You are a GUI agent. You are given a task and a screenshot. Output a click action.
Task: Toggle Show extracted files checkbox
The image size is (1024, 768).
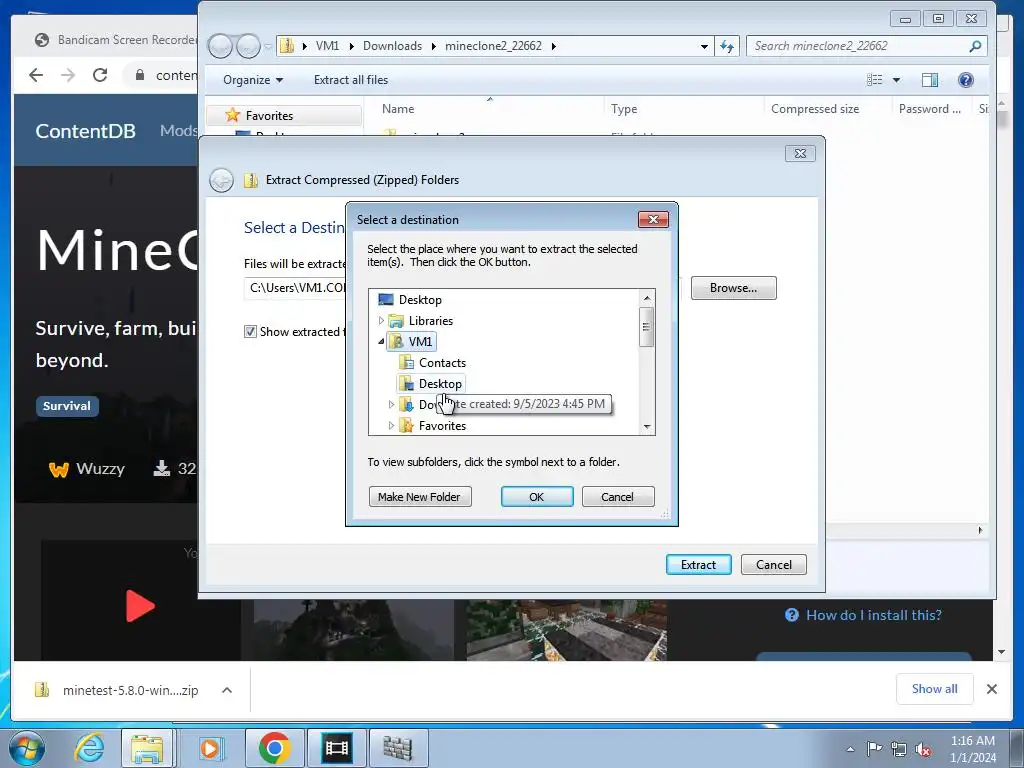pos(250,332)
